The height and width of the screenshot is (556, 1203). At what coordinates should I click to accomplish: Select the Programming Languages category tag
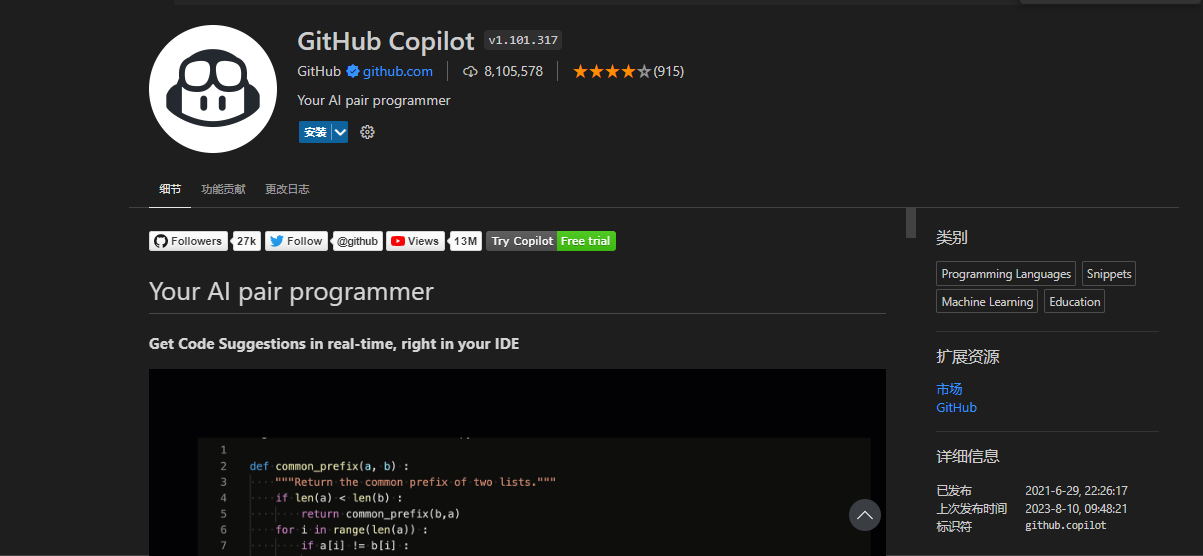1006,274
